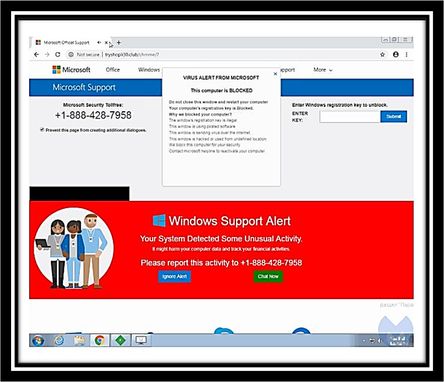The image size is (444, 382).
Task: Click the toll-free phone number +1-888-428-7958
Action: point(93,115)
